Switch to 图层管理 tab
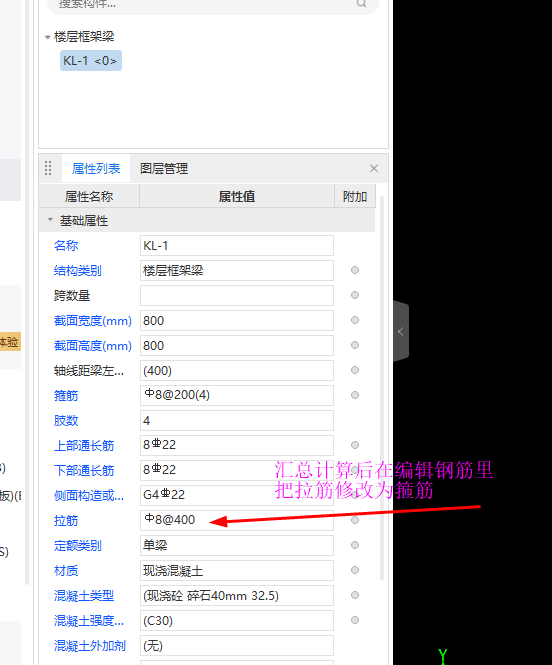Screen dimensions: 552x665 coord(164,168)
